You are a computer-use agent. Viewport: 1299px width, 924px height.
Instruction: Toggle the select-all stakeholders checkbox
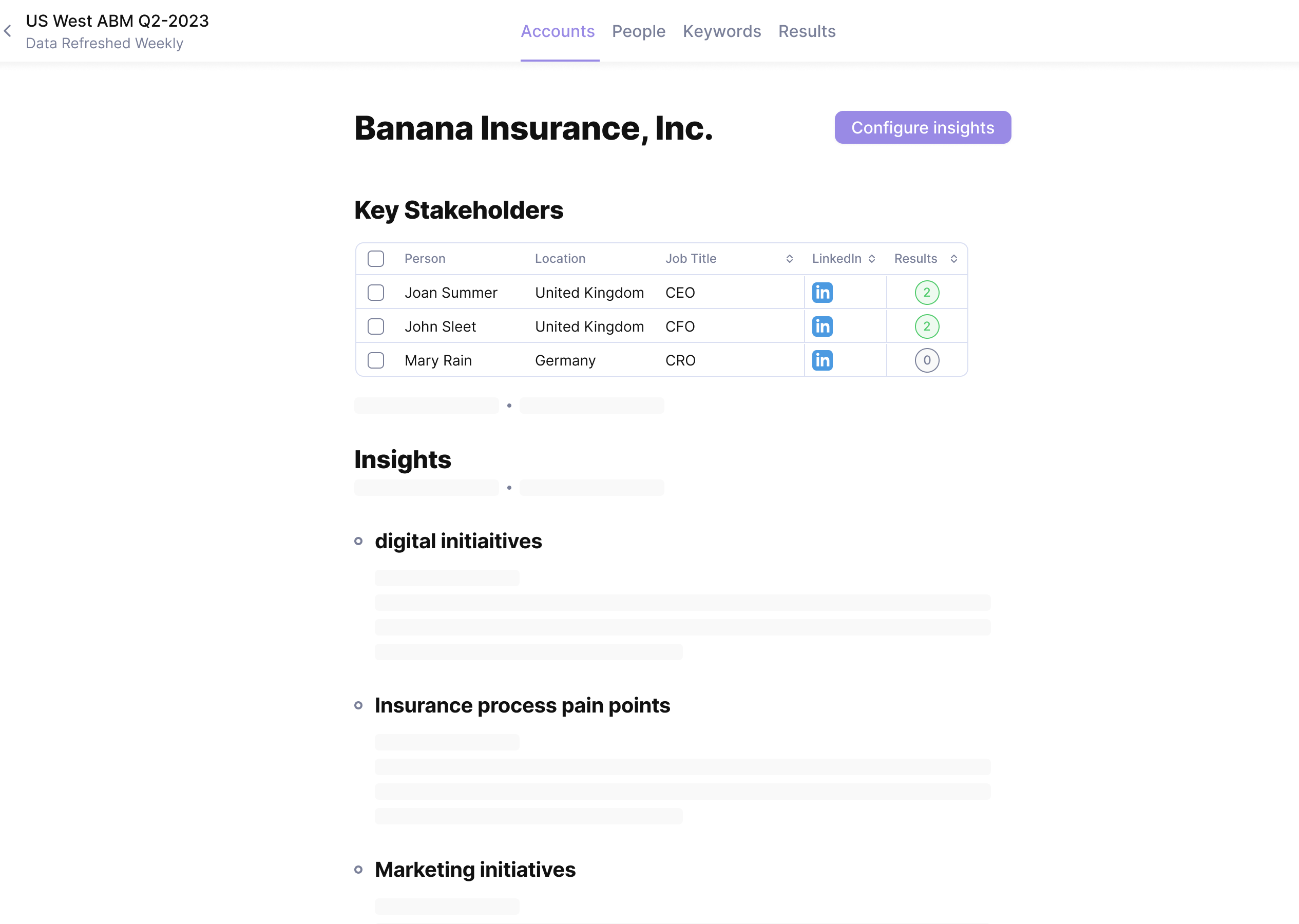[375, 259]
